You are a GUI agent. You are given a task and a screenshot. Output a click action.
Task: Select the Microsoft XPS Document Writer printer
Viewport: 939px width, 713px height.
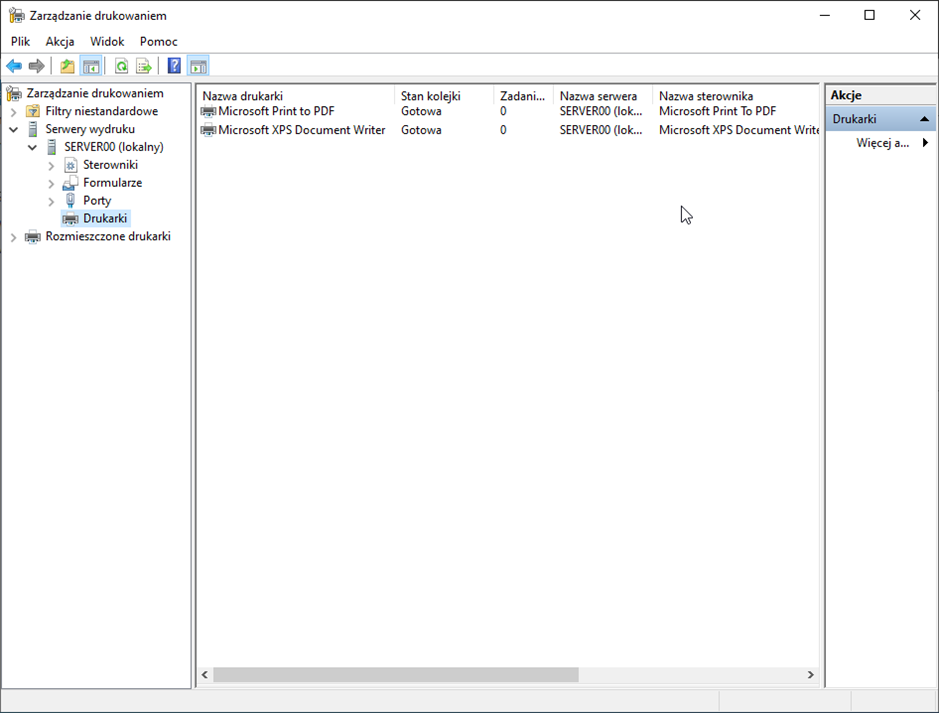(x=301, y=130)
